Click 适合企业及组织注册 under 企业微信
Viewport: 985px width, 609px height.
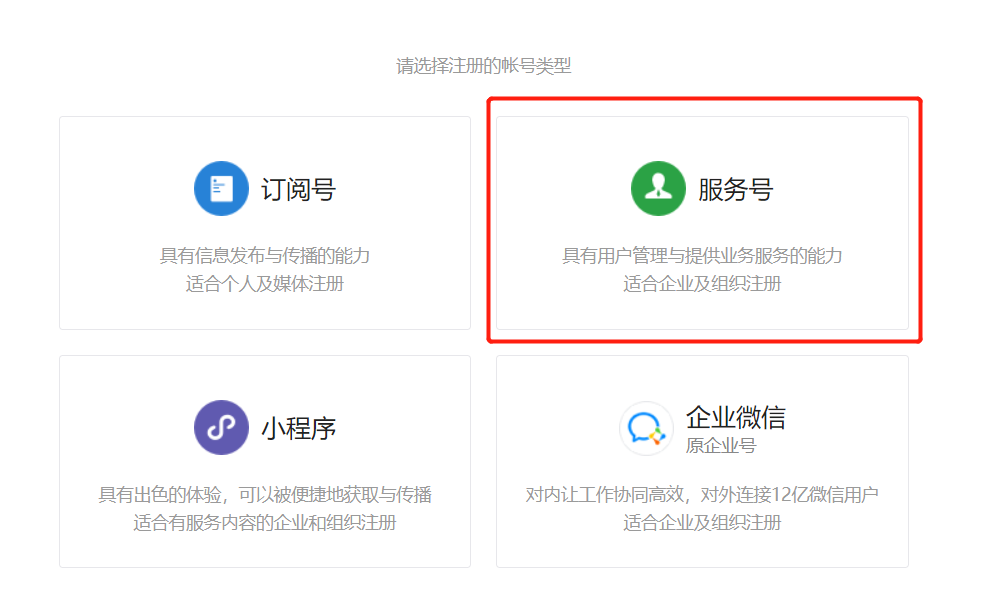point(702,522)
